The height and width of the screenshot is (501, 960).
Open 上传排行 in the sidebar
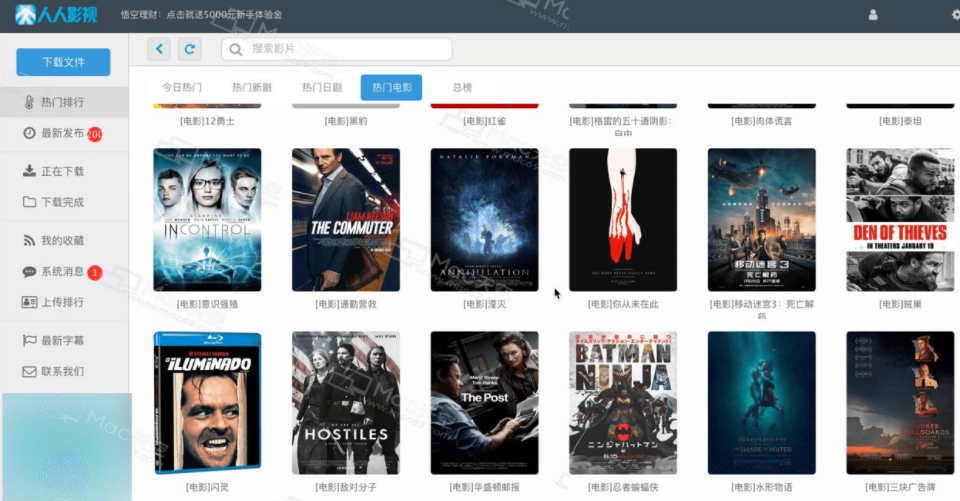[64, 302]
